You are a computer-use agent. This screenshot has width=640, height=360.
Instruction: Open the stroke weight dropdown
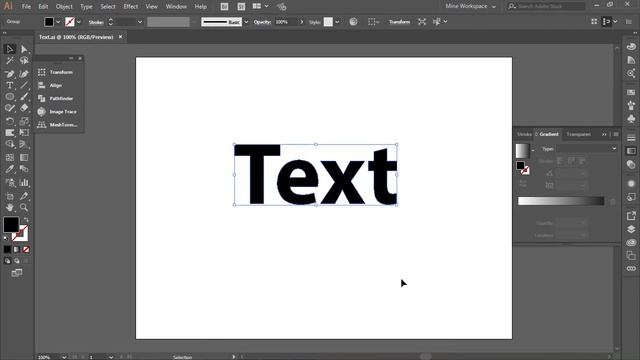coord(140,22)
